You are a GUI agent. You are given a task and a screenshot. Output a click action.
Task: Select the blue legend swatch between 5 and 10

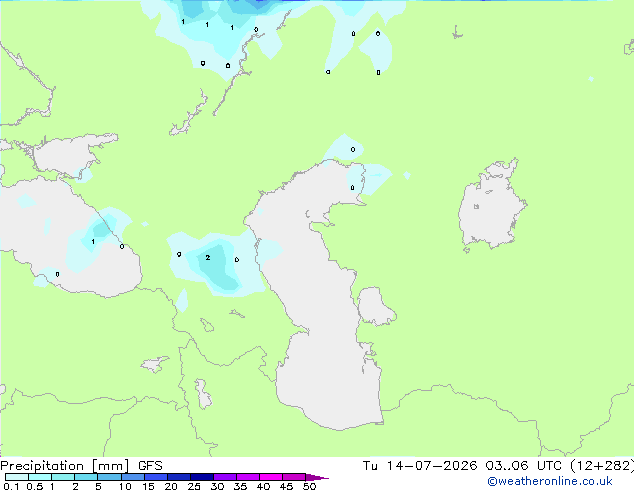click(x=109, y=477)
